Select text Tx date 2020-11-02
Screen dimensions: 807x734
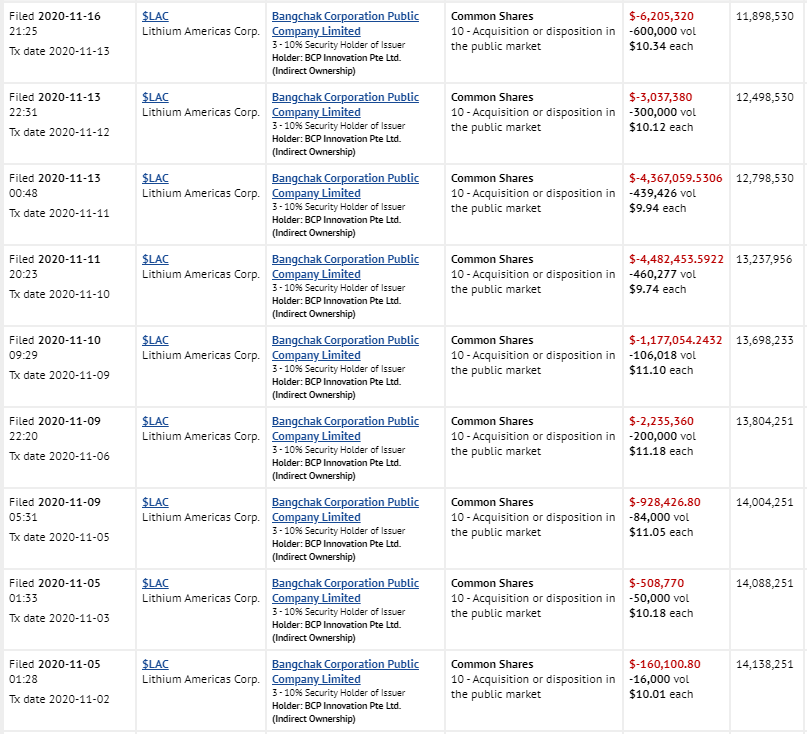tap(59, 699)
